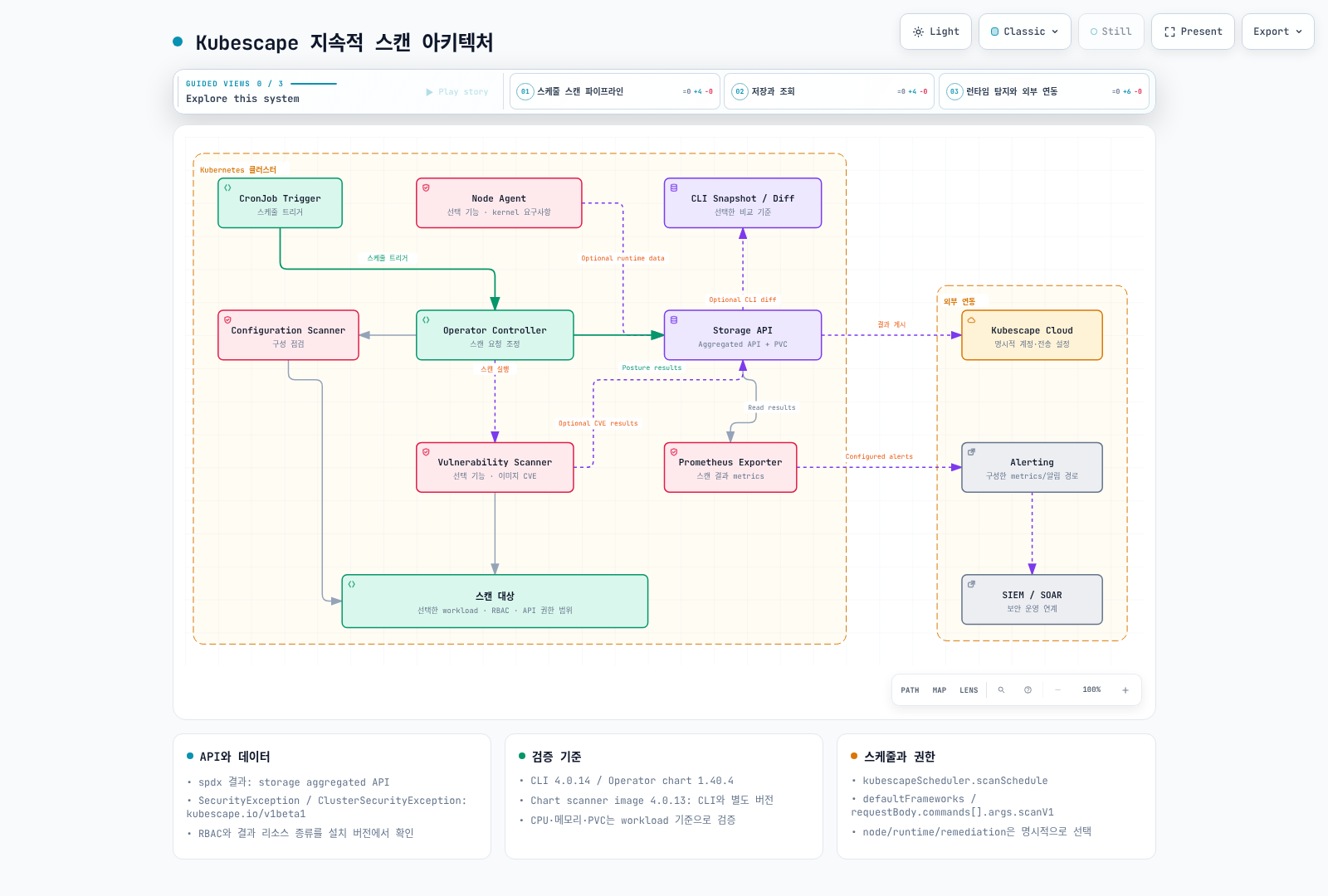Select guided view 02 저장과 조회

coord(829,91)
